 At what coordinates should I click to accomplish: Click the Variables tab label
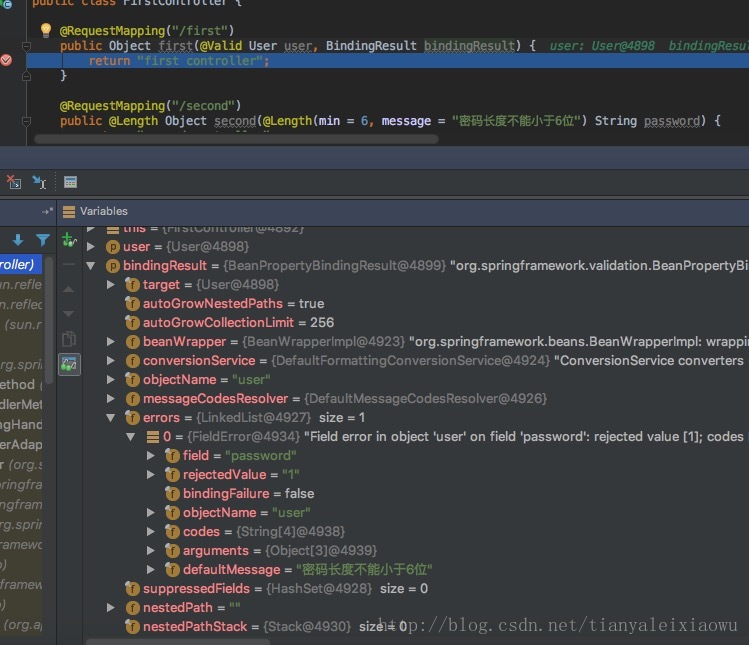click(104, 211)
